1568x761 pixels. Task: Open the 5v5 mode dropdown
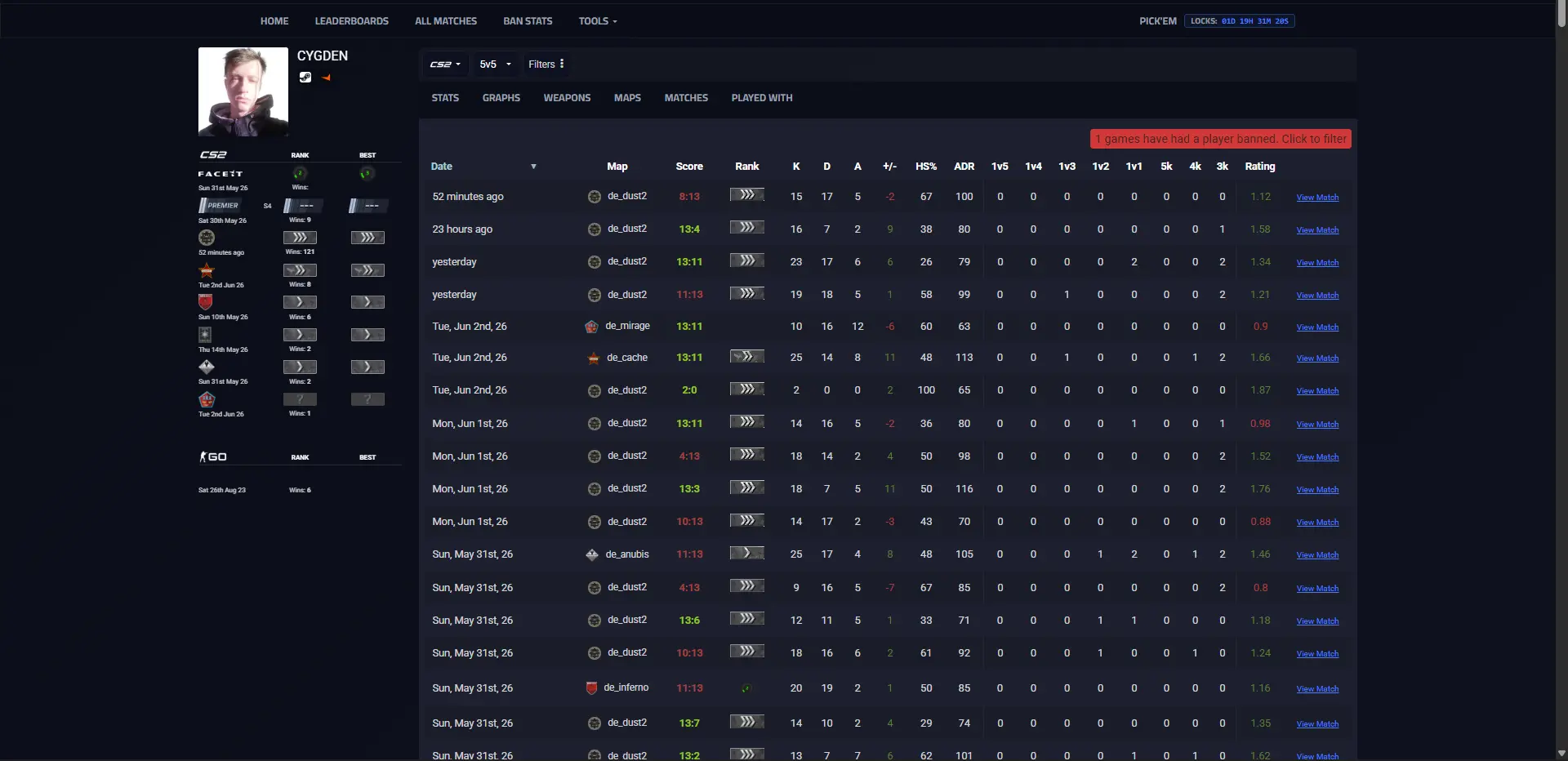(495, 65)
